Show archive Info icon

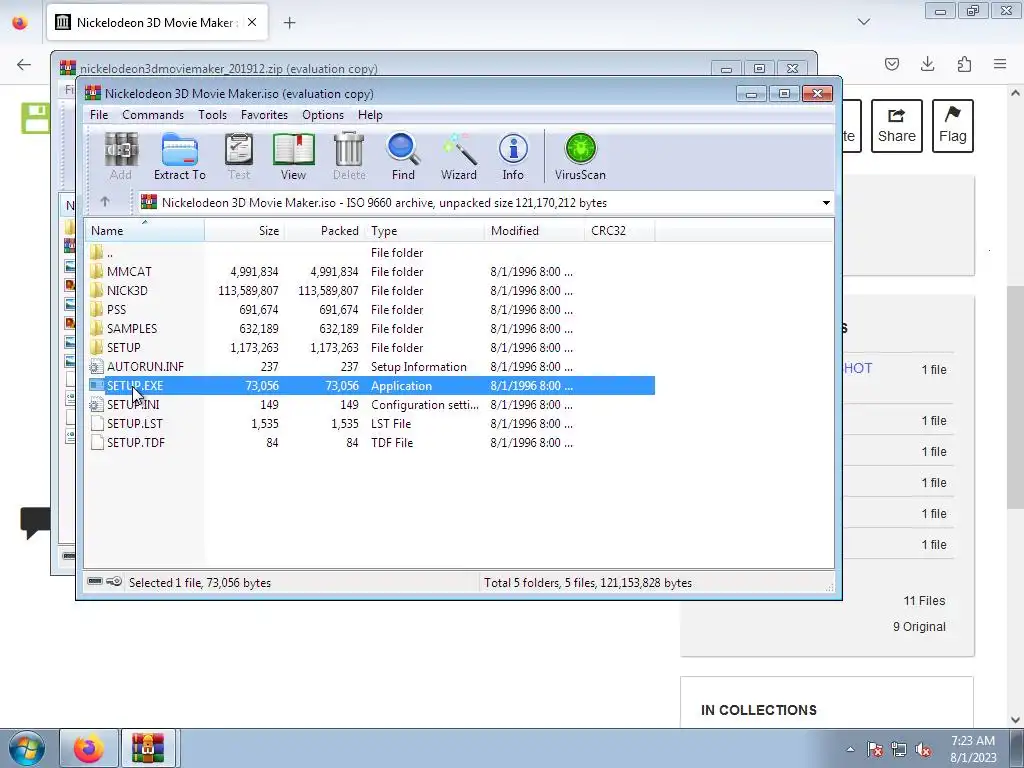(513, 157)
